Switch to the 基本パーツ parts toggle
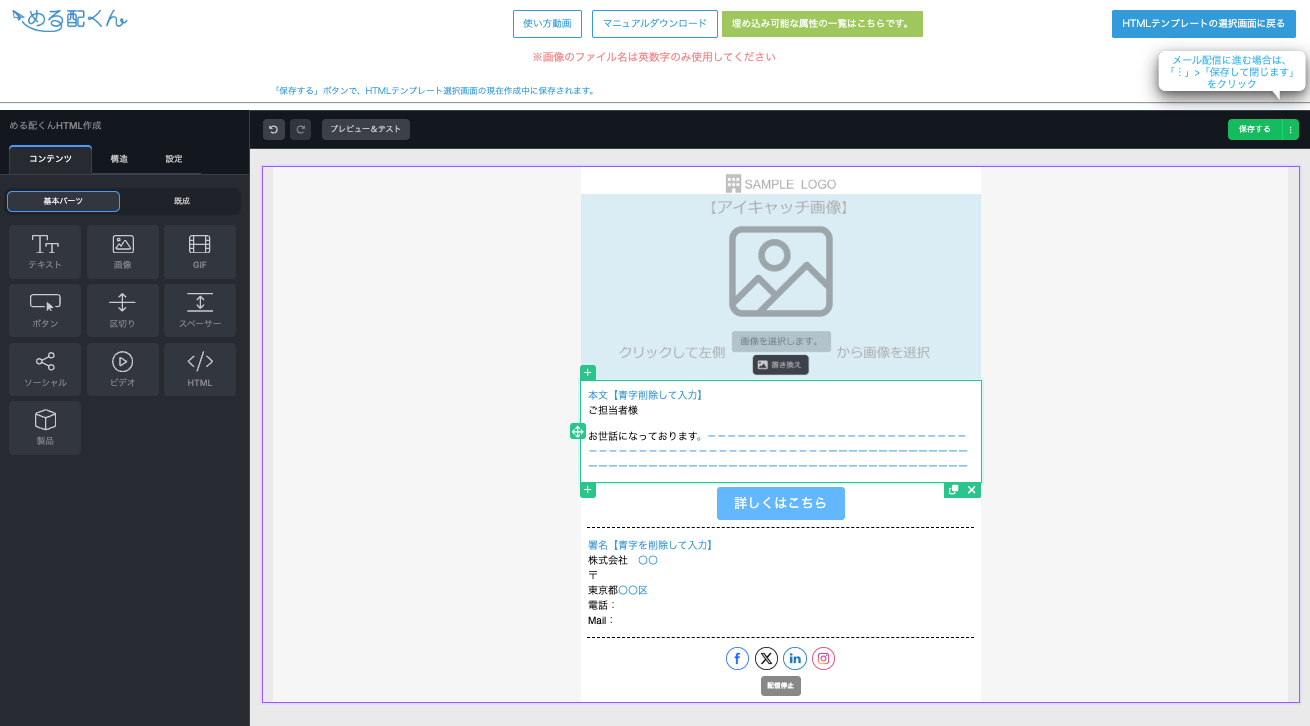Image resolution: width=1310 pixels, height=726 pixels. click(x=63, y=202)
